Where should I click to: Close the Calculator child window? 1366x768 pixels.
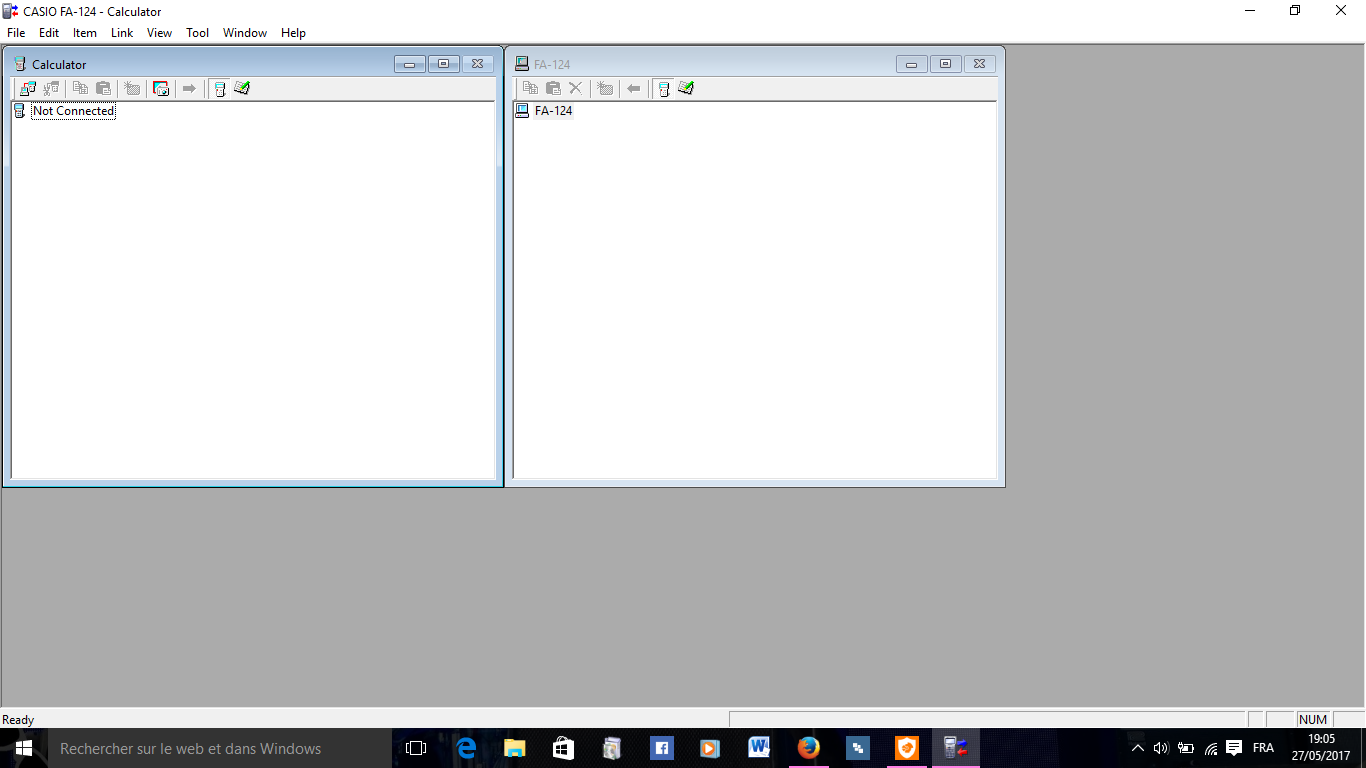[478, 64]
